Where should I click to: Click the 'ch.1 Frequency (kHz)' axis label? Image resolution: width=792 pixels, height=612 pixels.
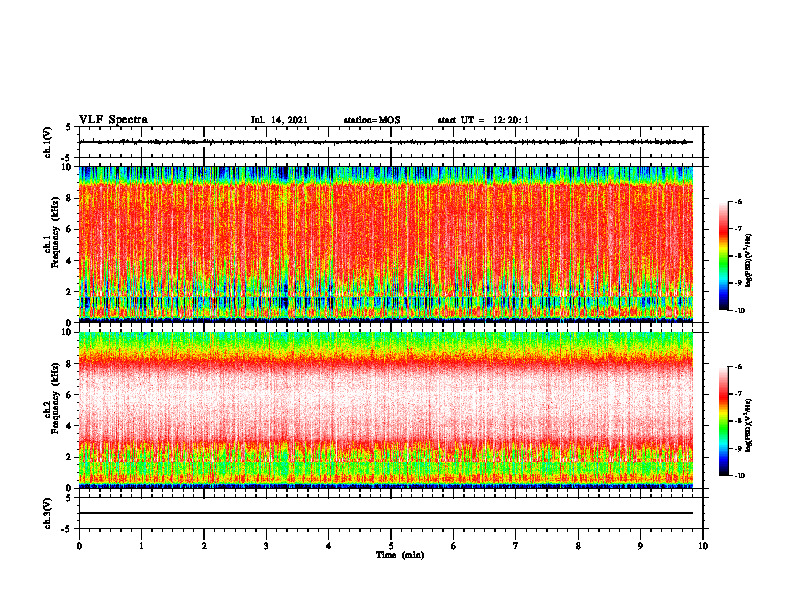point(52,232)
